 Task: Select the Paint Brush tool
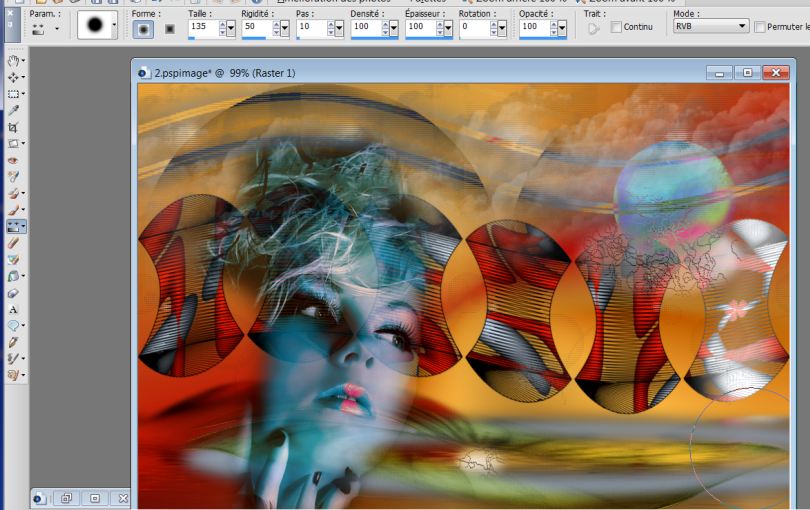(13, 210)
